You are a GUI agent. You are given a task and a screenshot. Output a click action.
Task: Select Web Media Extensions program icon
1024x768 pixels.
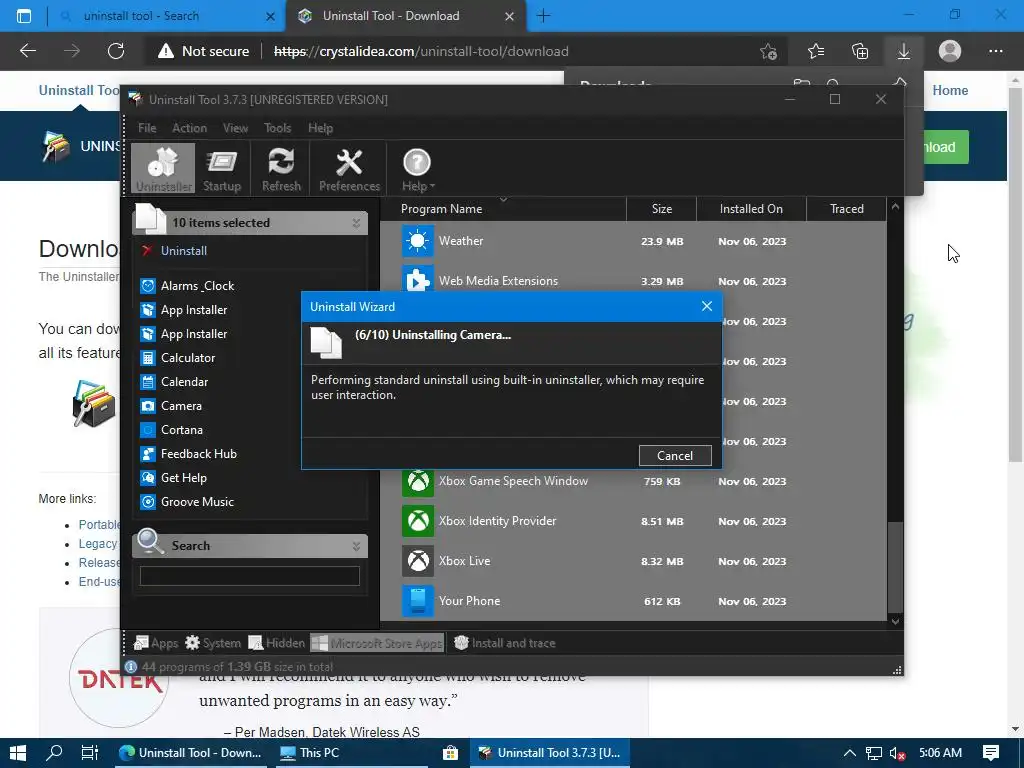pos(418,281)
